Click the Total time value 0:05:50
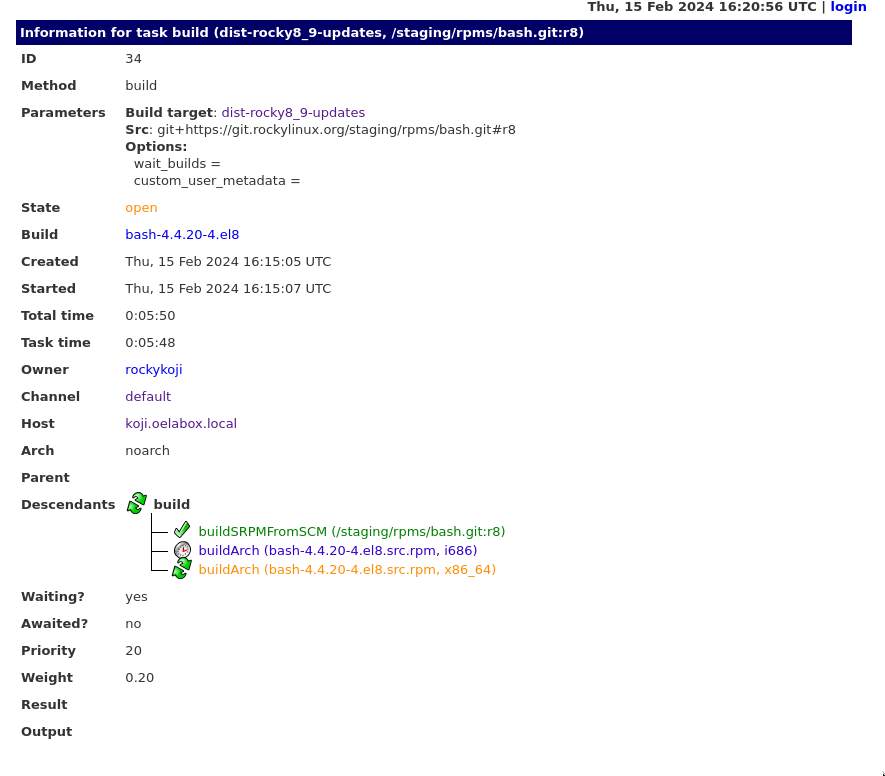885x776 pixels. point(150,315)
